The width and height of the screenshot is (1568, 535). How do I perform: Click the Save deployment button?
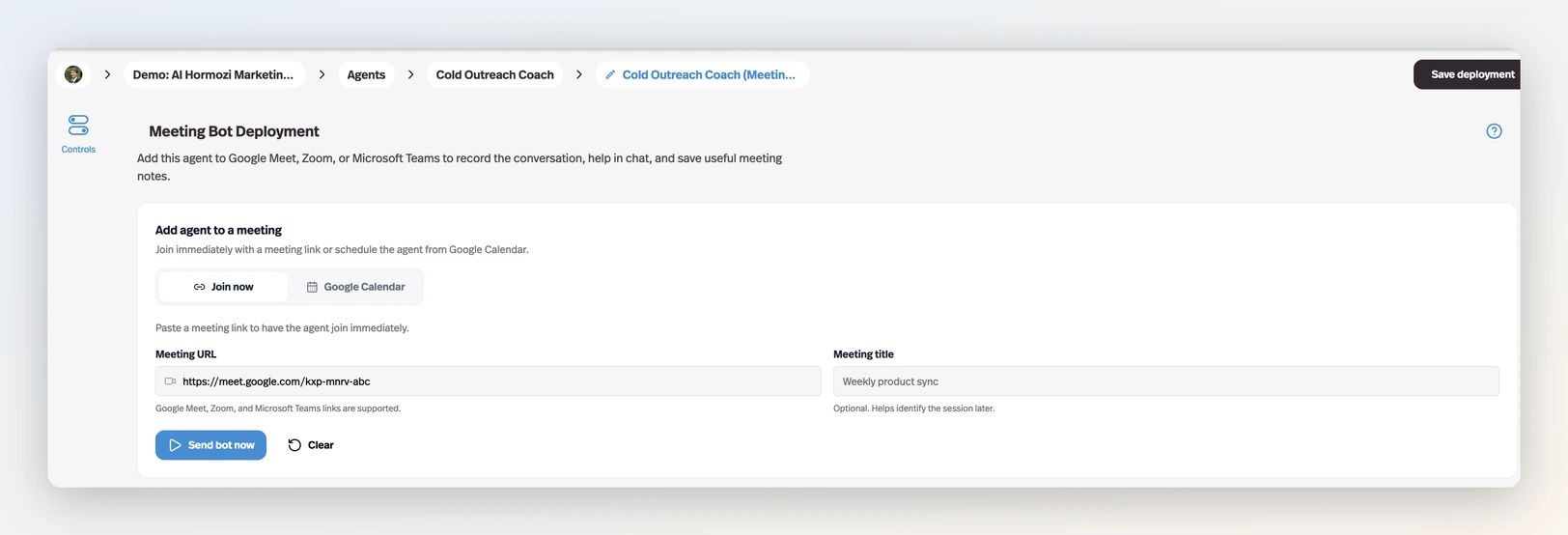pyautogui.click(x=1468, y=74)
